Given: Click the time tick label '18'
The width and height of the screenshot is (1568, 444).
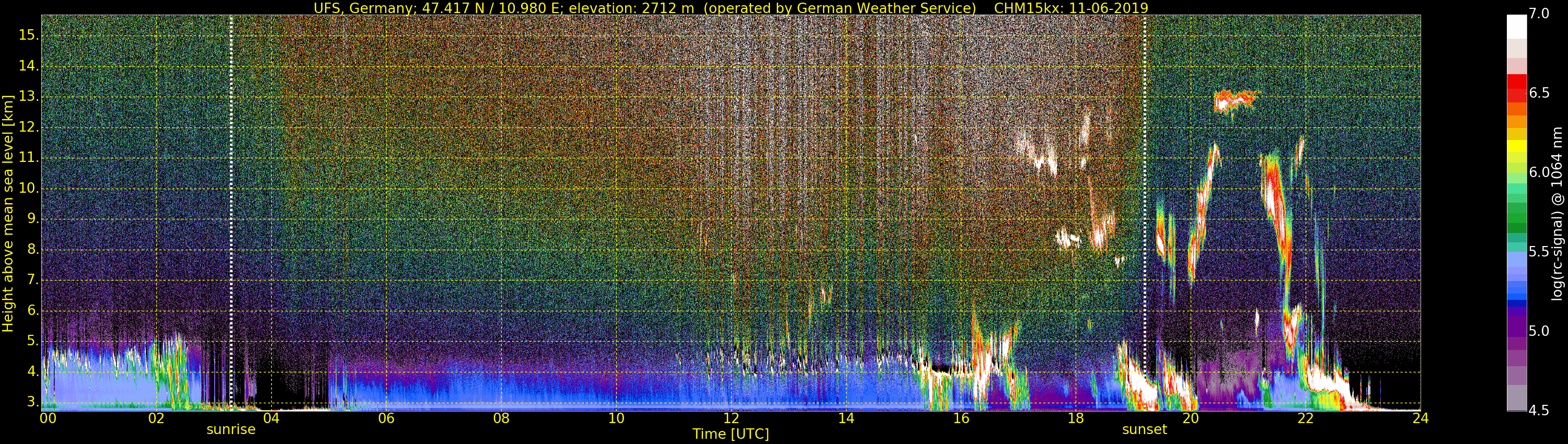Looking at the screenshot, I should coord(1076,418).
